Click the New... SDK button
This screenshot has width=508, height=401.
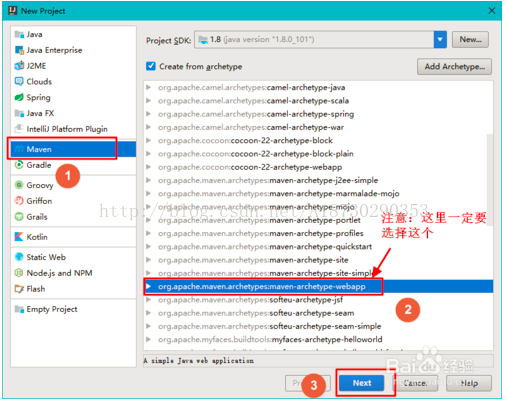(470, 40)
